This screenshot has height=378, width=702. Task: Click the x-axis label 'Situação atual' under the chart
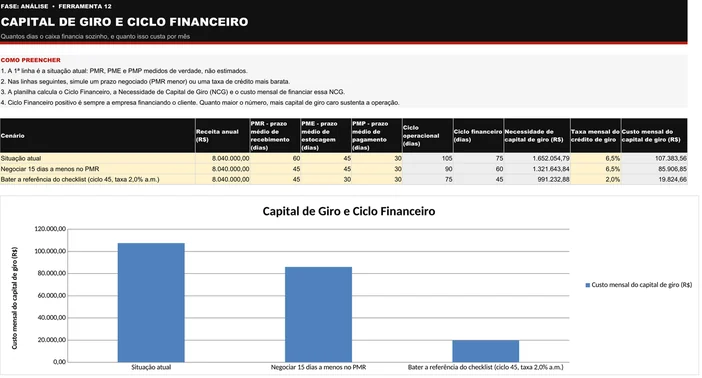[151, 367]
